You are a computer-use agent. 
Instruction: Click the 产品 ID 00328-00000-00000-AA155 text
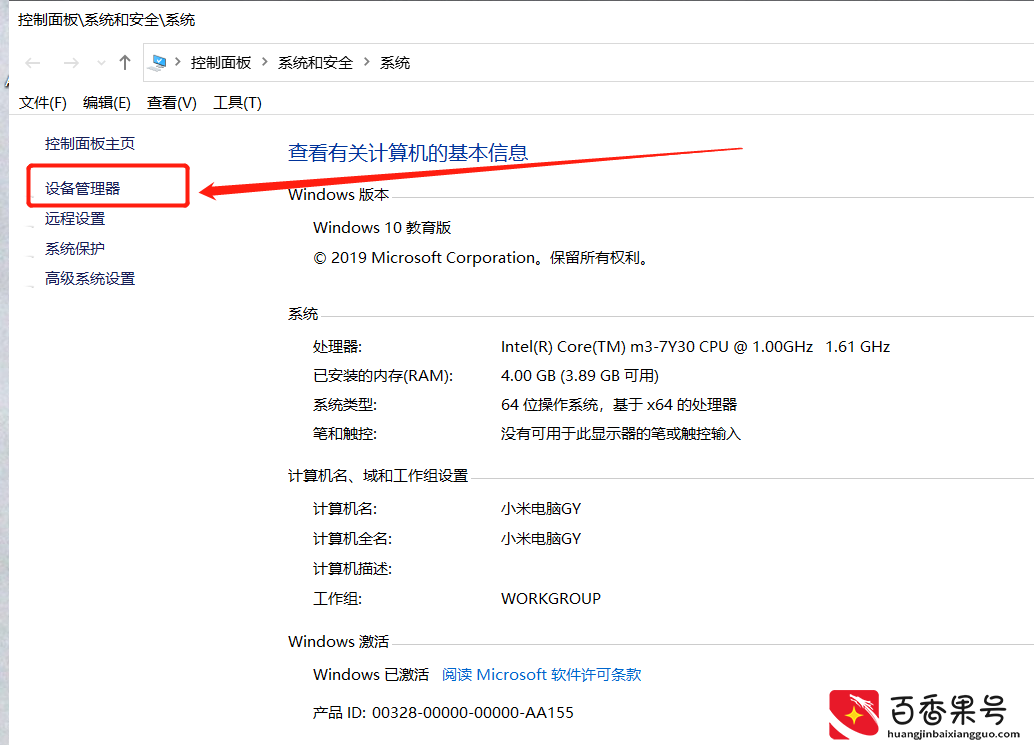coord(443,713)
